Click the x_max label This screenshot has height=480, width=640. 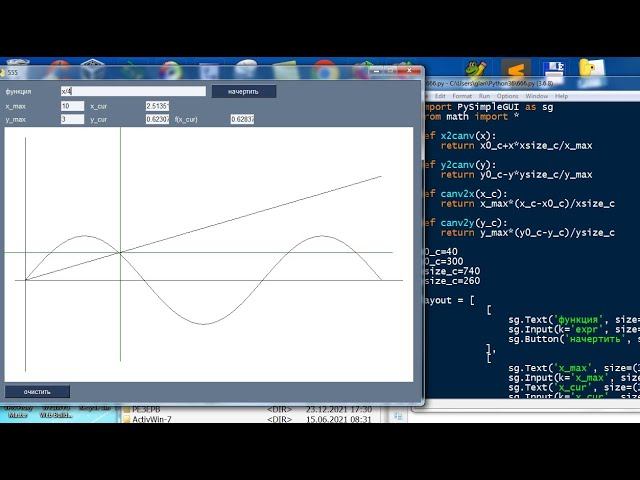coord(16,106)
